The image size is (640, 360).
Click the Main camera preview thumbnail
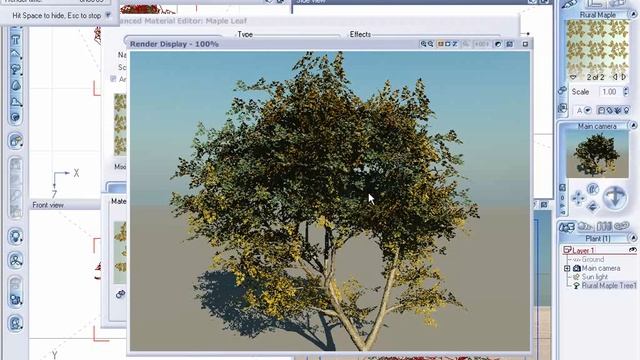tap(597, 154)
